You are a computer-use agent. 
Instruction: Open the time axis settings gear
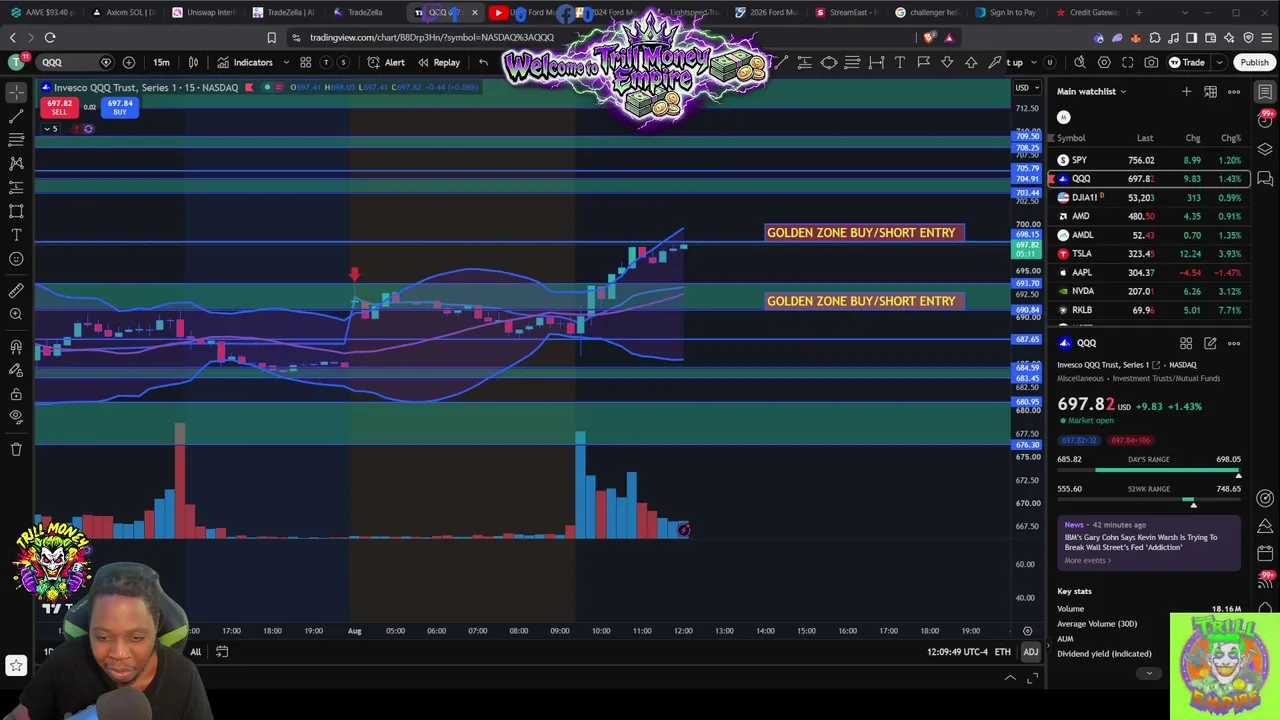point(1027,631)
